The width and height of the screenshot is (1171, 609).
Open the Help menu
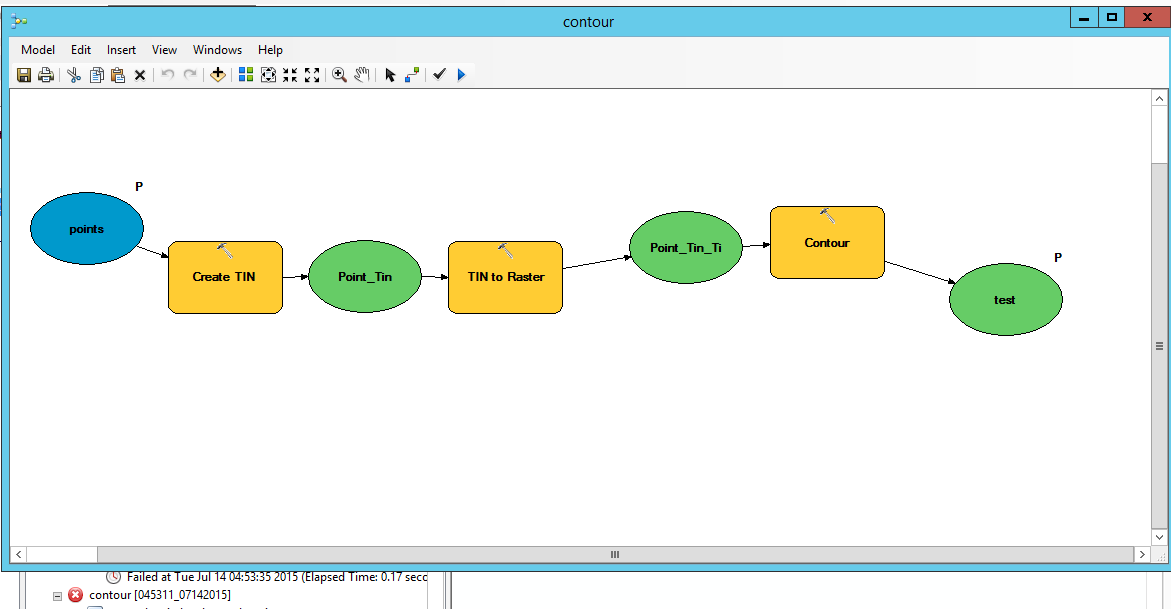point(270,50)
